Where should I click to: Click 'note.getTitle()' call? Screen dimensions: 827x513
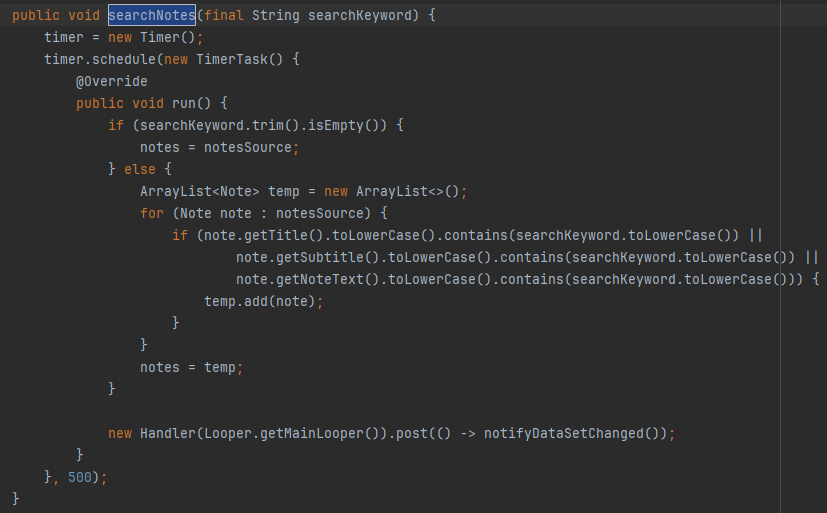263,235
